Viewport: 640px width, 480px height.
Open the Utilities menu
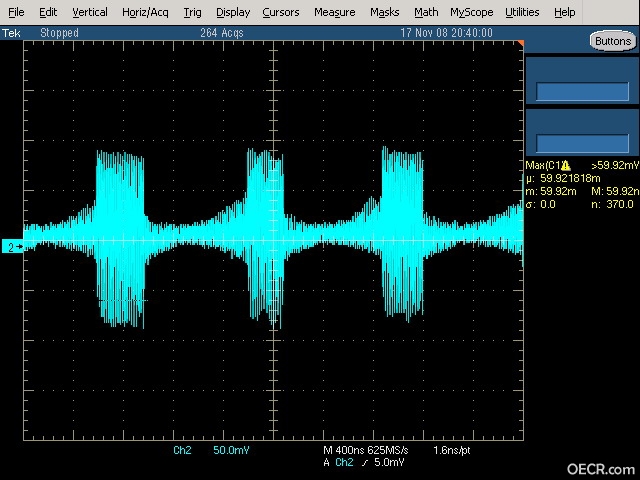pyautogui.click(x=522, y=12)
